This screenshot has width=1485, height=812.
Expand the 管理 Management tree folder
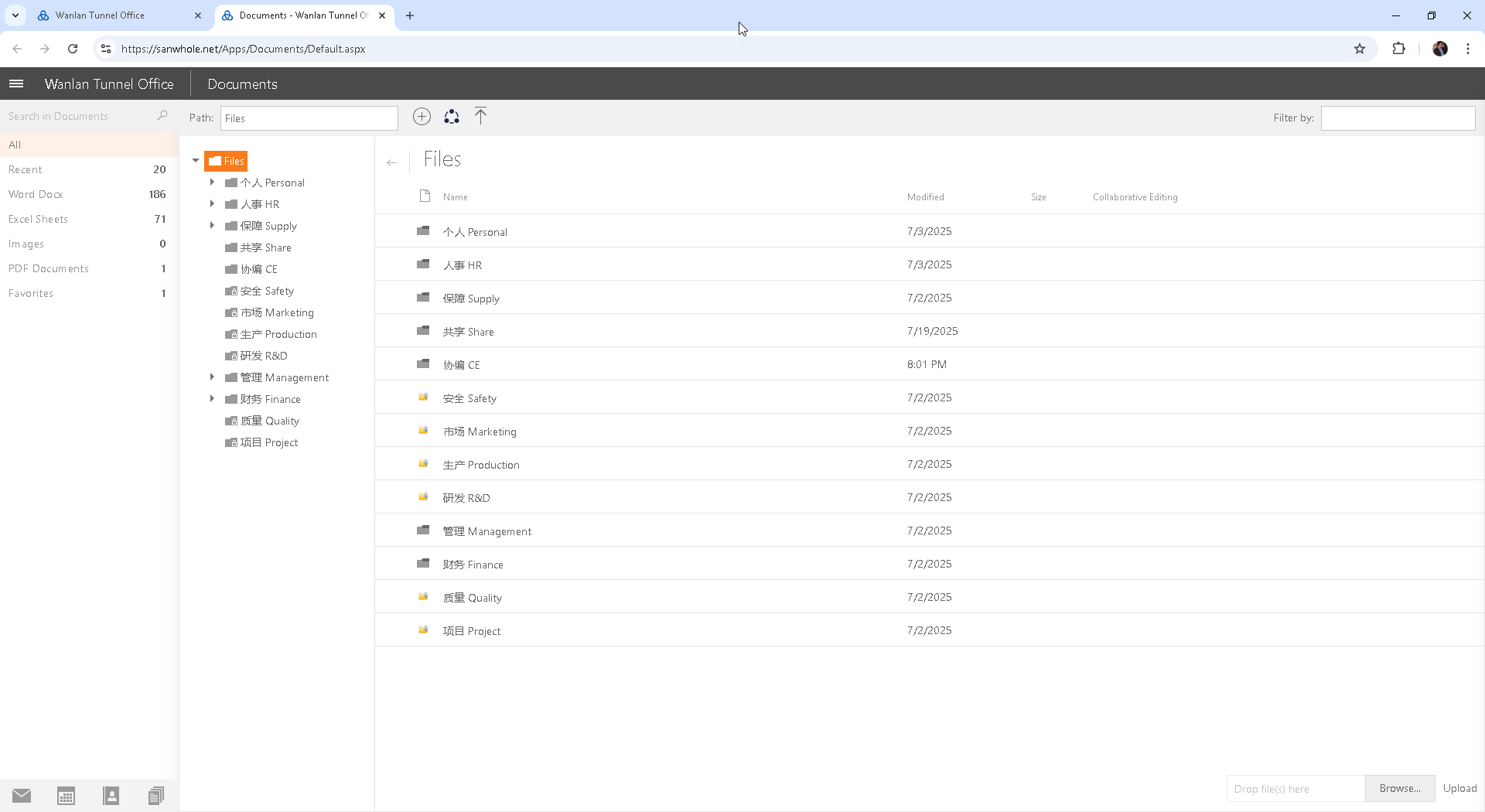point(212,377)
